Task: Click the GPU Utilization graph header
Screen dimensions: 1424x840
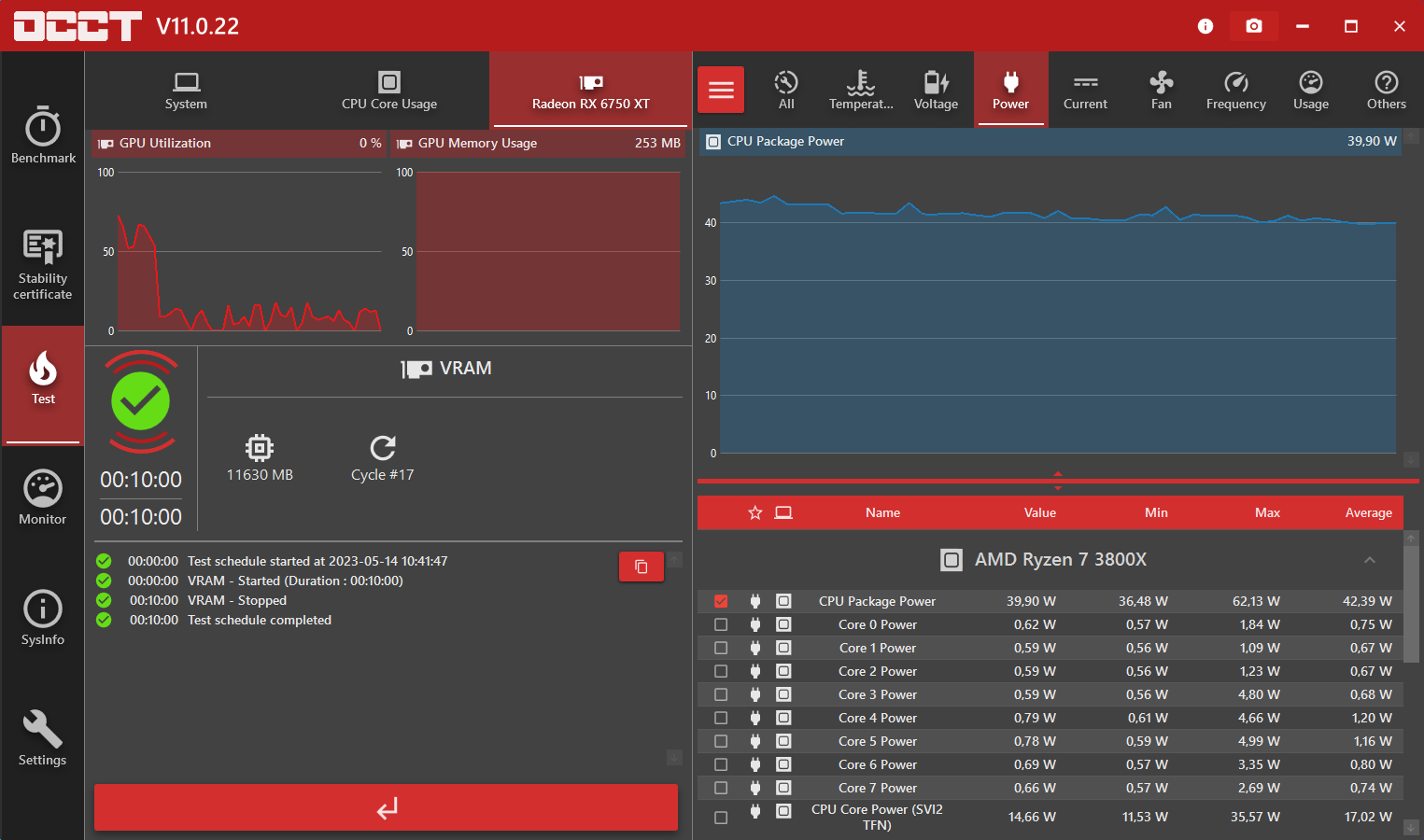Action: pyautogui.click(x=238, y=143)
